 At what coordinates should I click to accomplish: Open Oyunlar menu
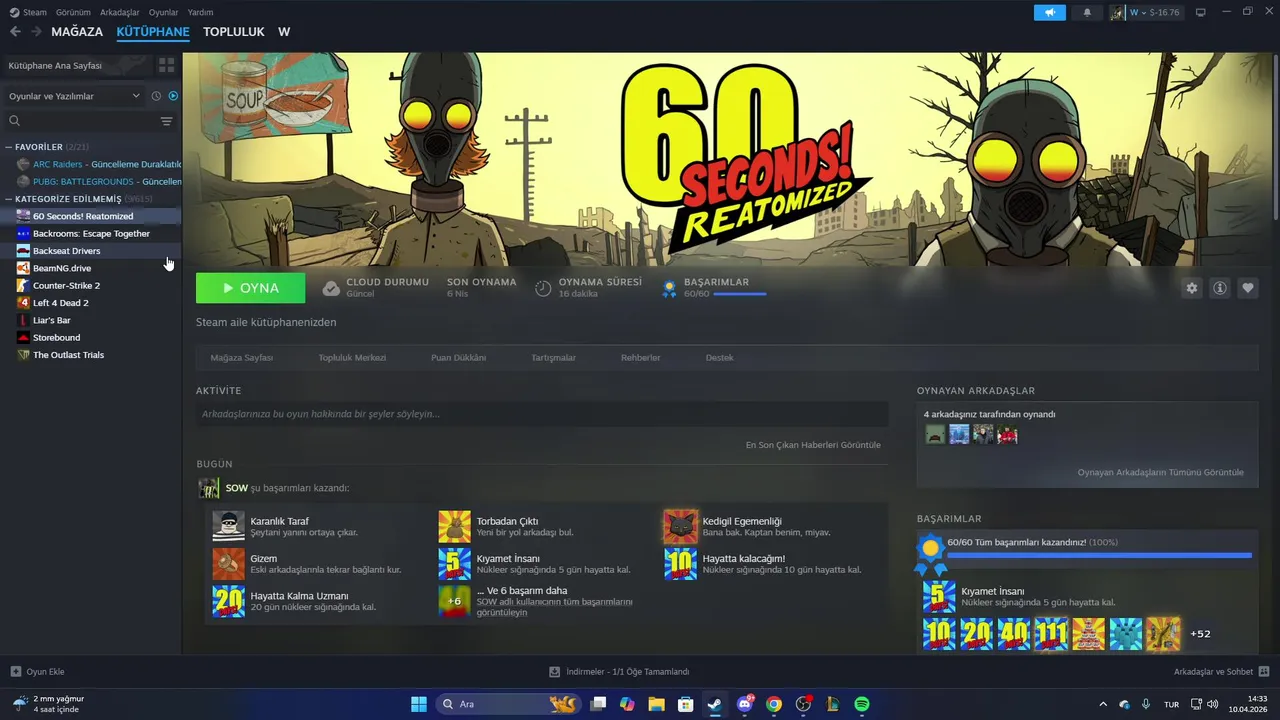click(163, 12)
